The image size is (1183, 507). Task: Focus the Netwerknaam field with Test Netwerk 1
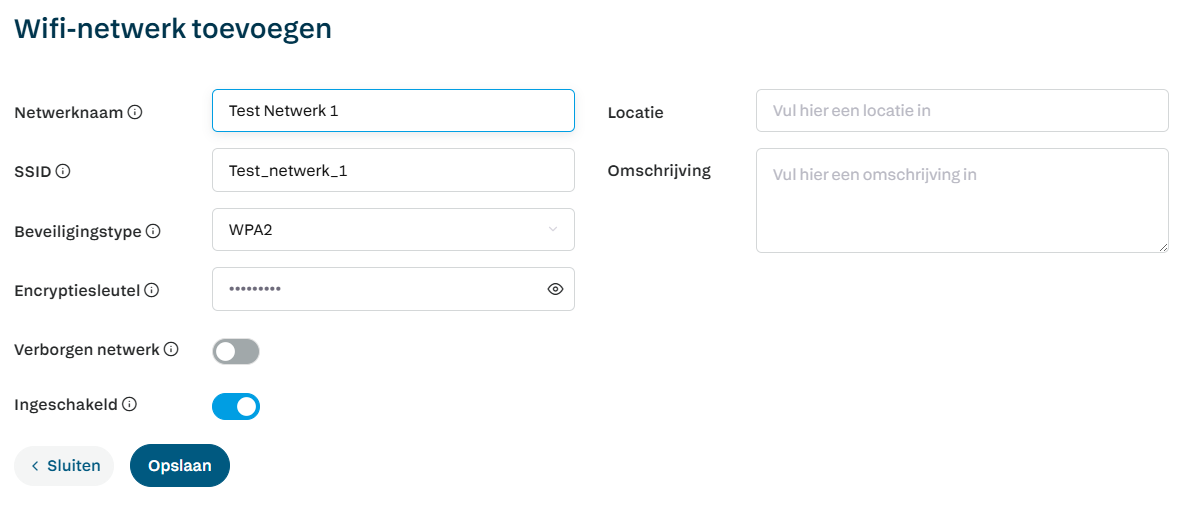click(x=393, y=111)
